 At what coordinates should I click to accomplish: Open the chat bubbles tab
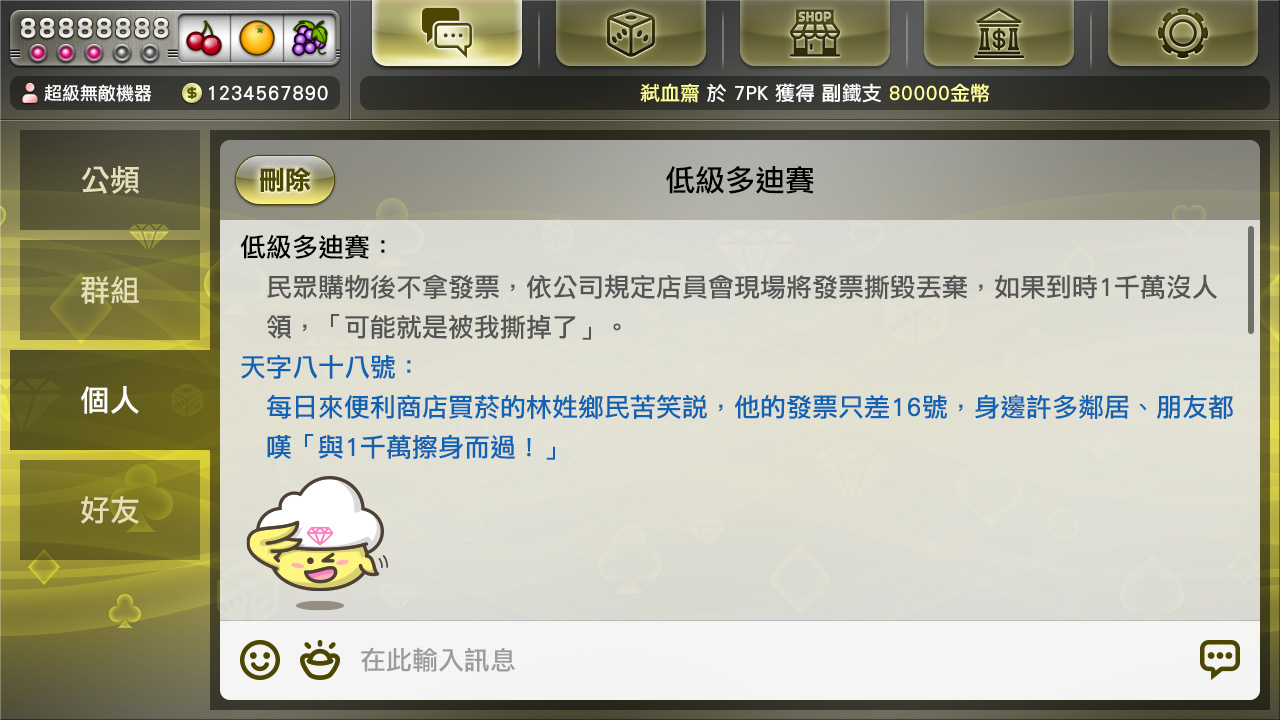pyautogui.click(x=447, y=33)
